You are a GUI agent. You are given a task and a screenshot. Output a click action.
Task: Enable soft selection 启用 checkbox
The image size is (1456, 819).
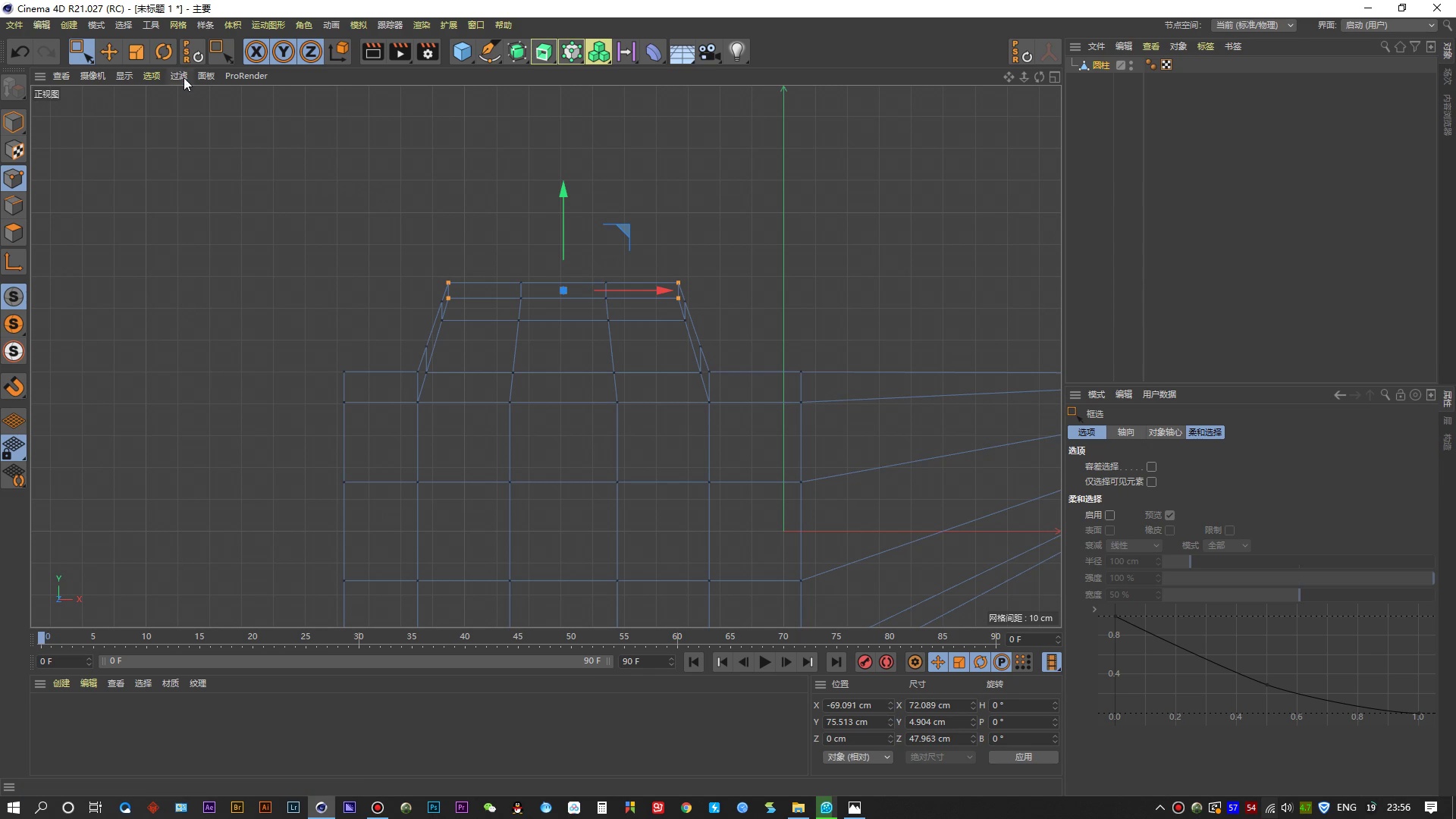1109,515
